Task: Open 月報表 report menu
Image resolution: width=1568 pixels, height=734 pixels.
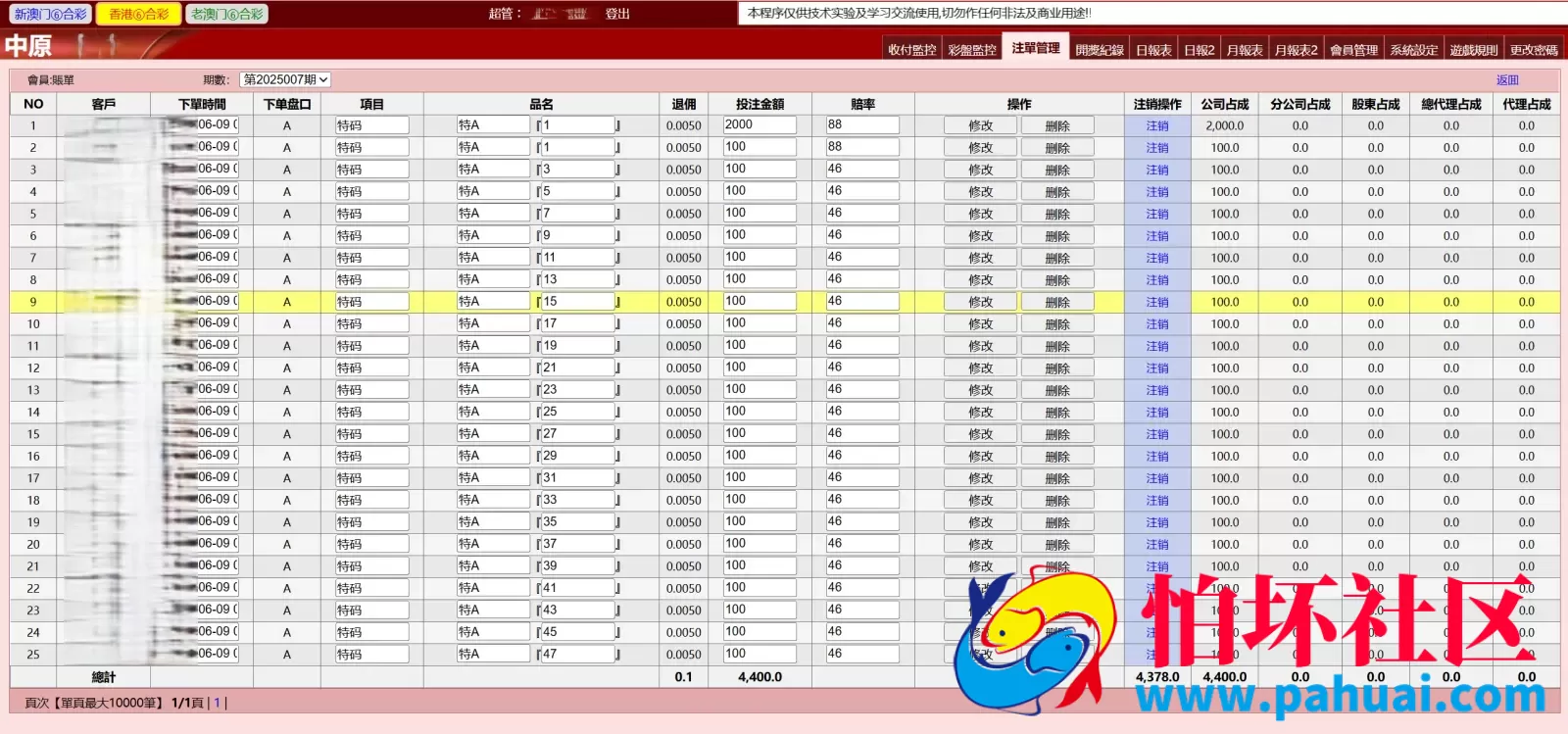Action: [1245, 50]
